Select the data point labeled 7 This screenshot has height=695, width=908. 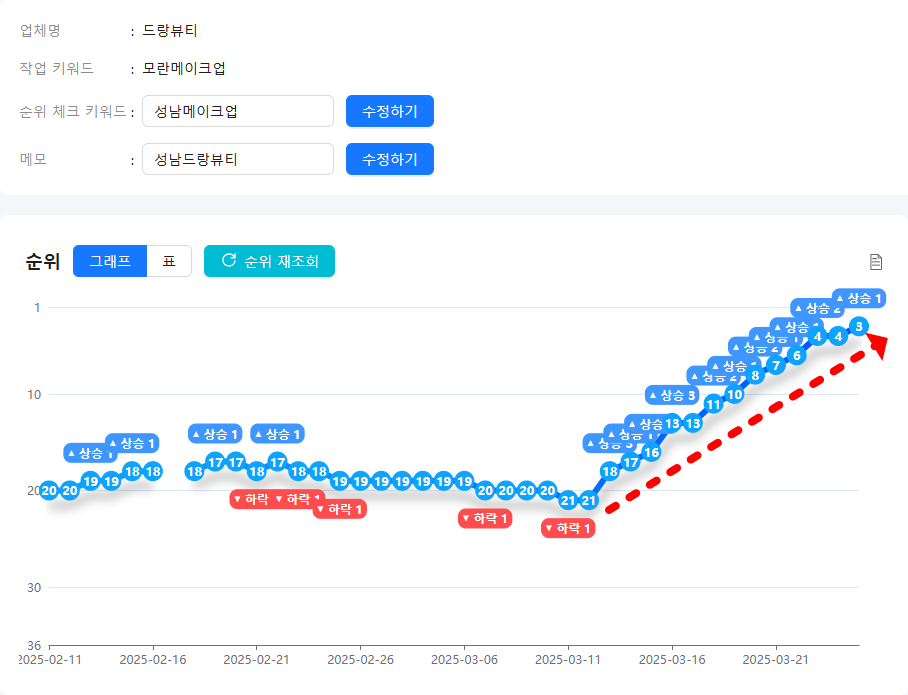(x=776, y=365)
